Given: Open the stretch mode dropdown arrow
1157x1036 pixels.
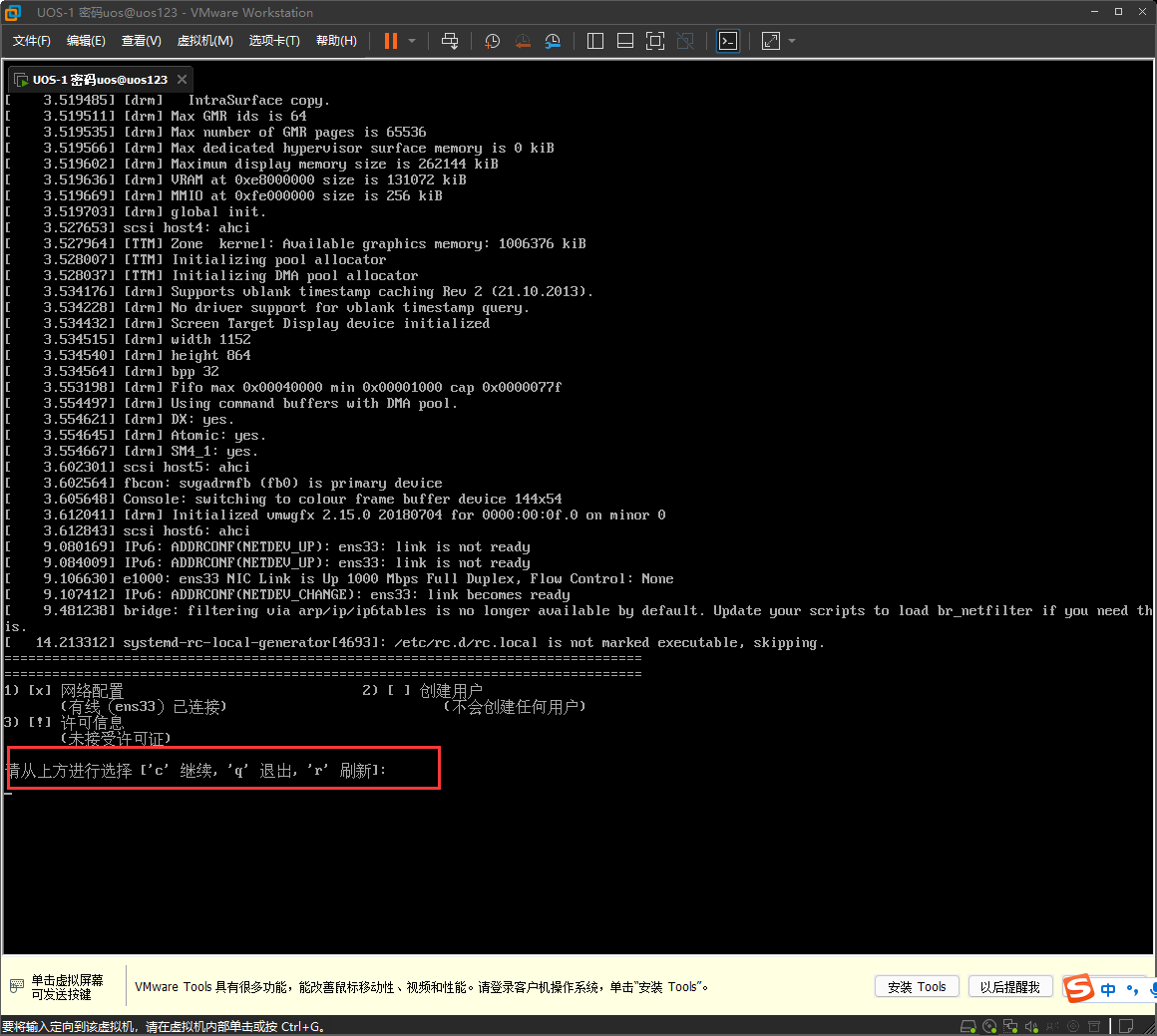Looking at the screenshot, I should tap(793, 41).
